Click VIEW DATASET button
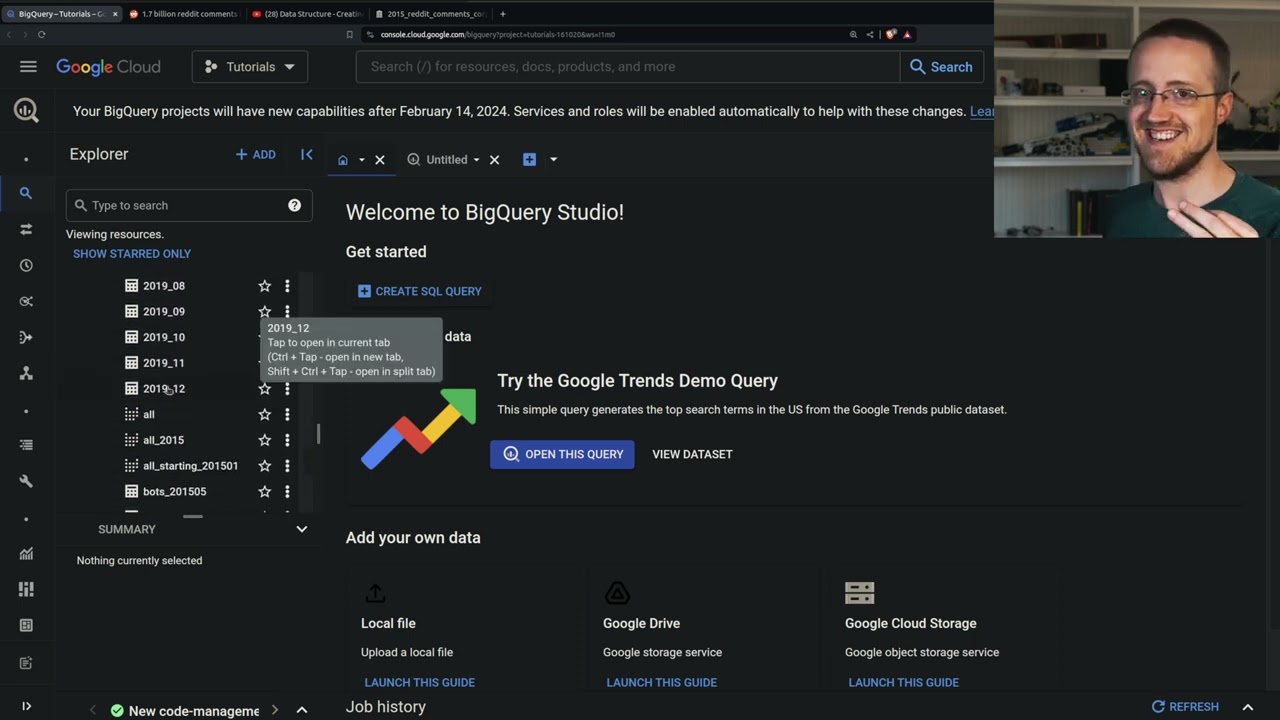The image size is (1280, 720). (692, 454)
